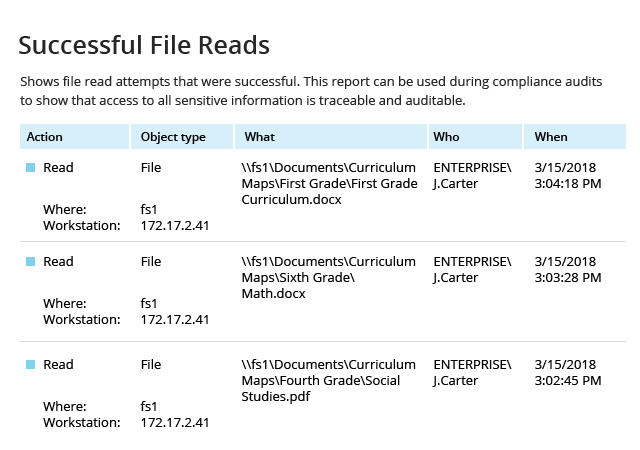Viewport: 640px width, 450px height.
Task: Click the What column header
Action: 331,137
